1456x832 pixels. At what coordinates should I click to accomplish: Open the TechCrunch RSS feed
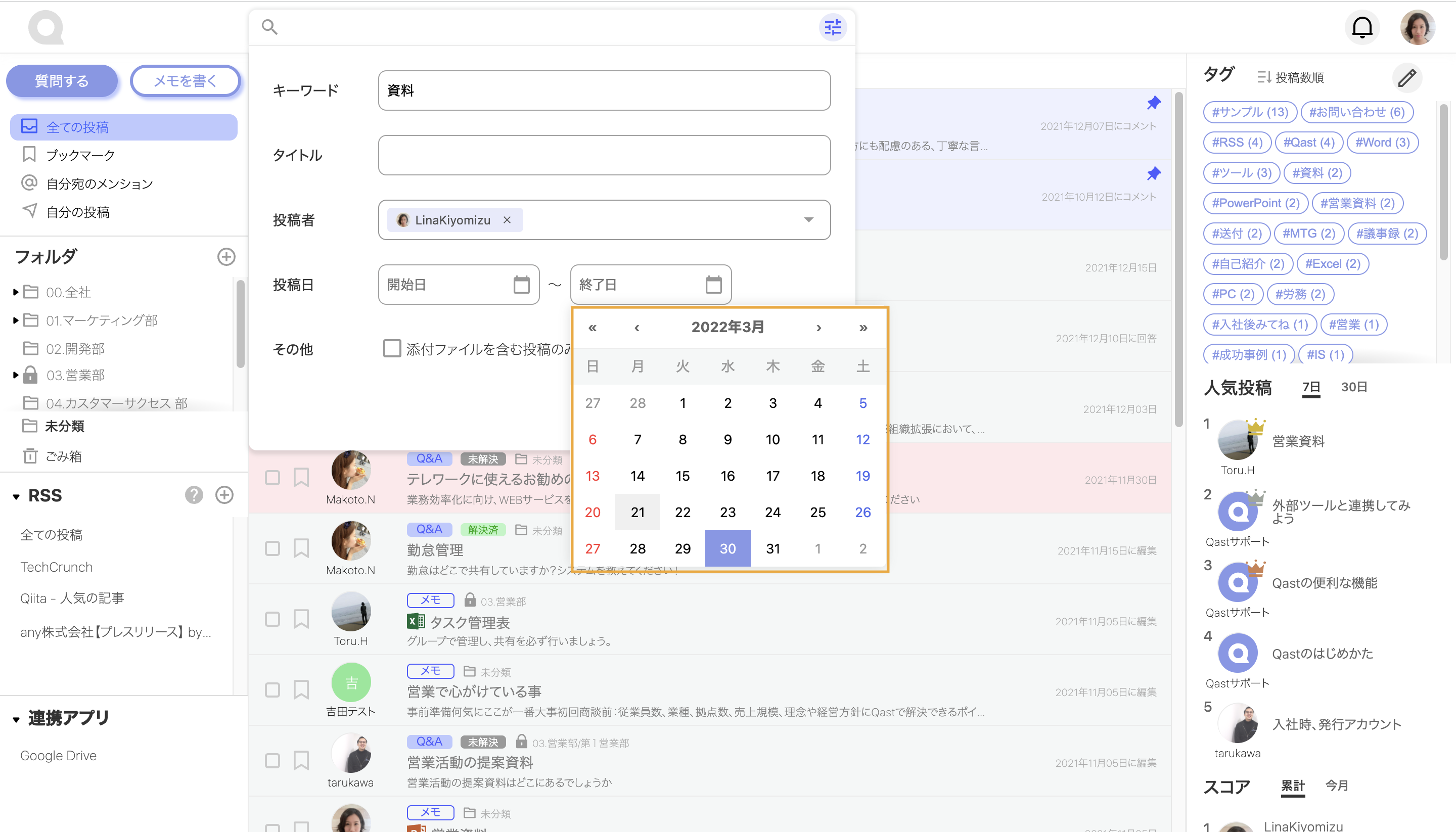pyautogui.click(x=56, y=567)
